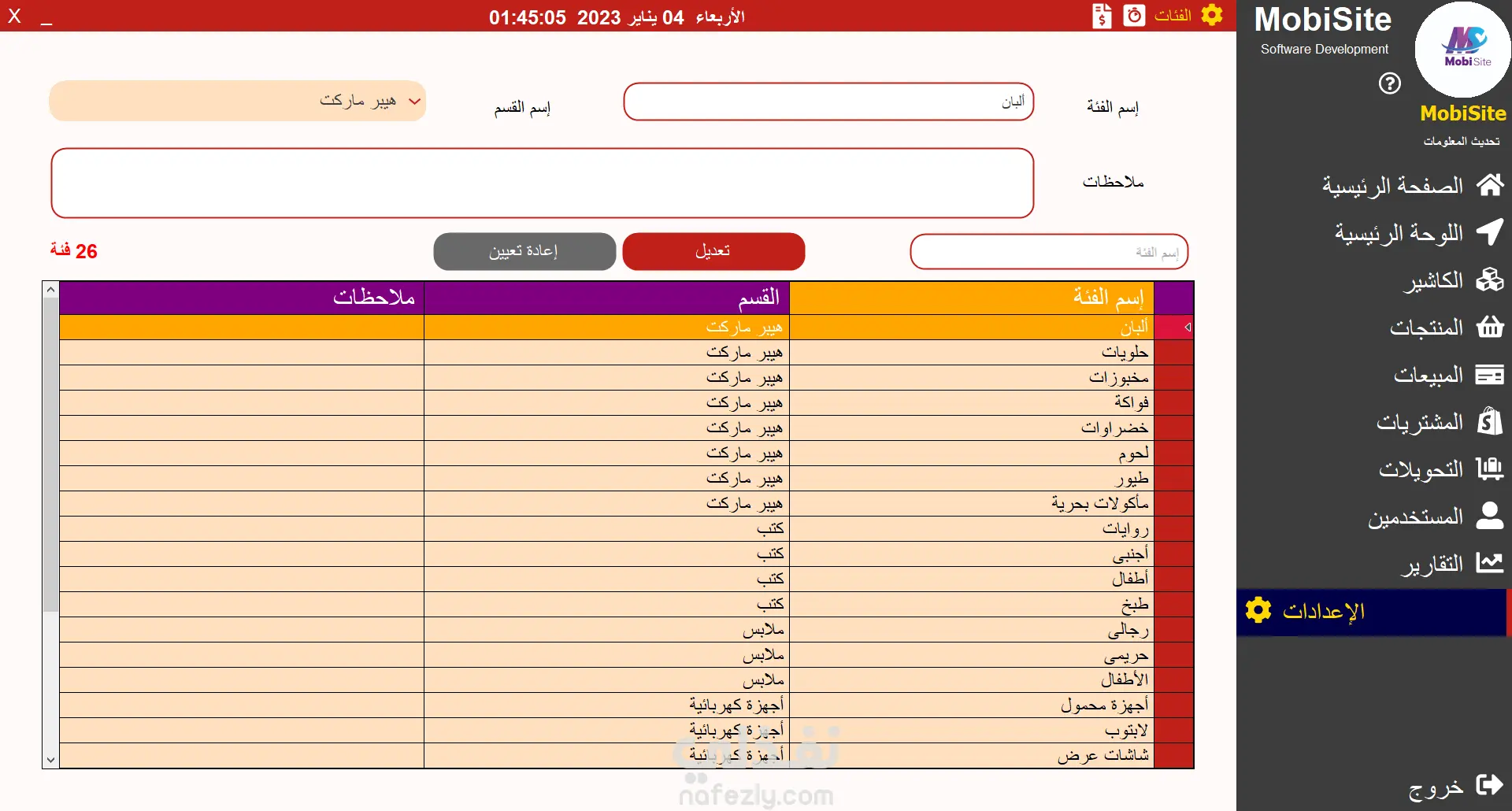Click the stopwatch timer icon in top bar
The width and height of the screenshot is (1512, 811).
click(1134, 15)
